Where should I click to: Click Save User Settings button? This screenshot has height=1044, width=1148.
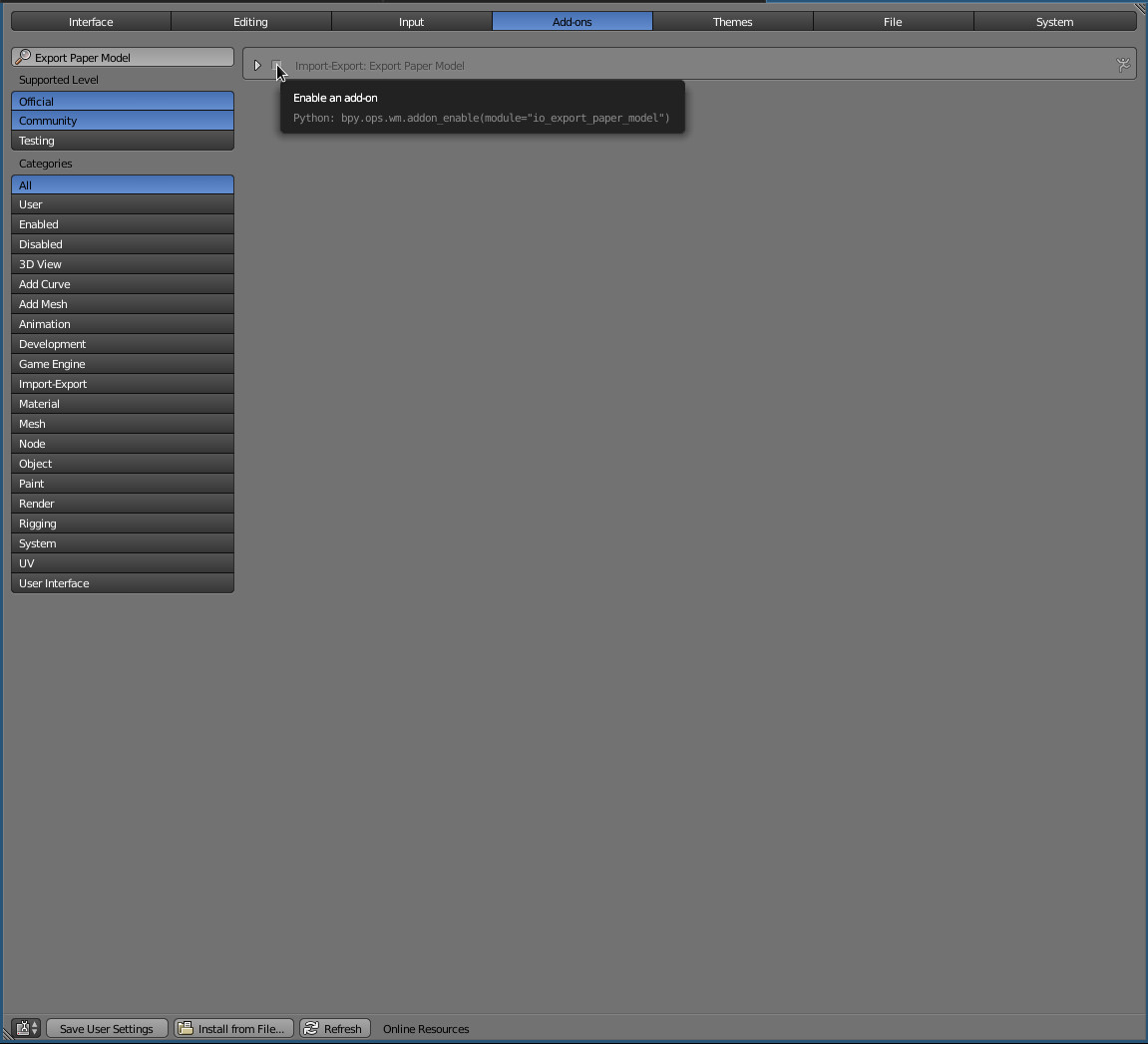107,1029
